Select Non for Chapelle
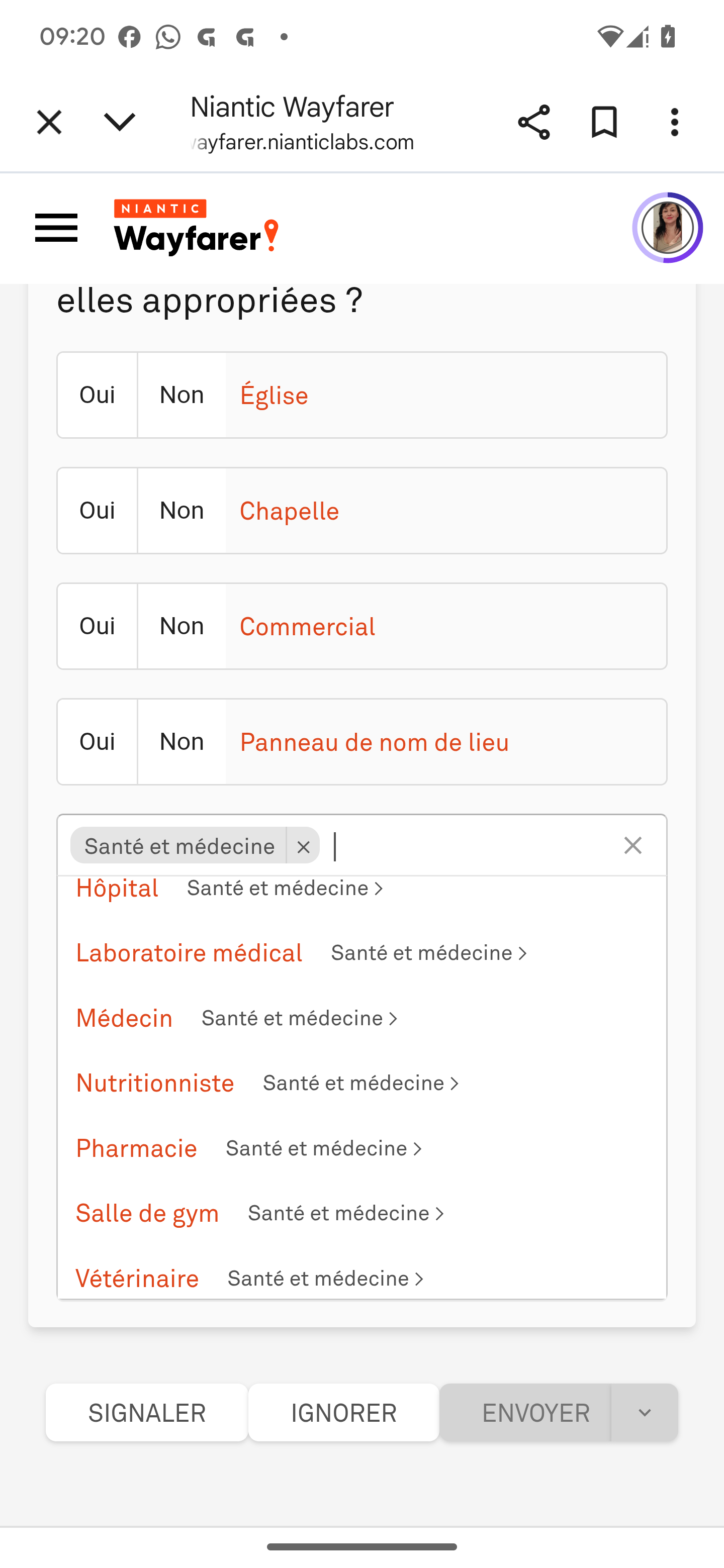Image resolution: width=724 pixels, height=1568 pixels. pyautogui.click(x=182, y=511)
